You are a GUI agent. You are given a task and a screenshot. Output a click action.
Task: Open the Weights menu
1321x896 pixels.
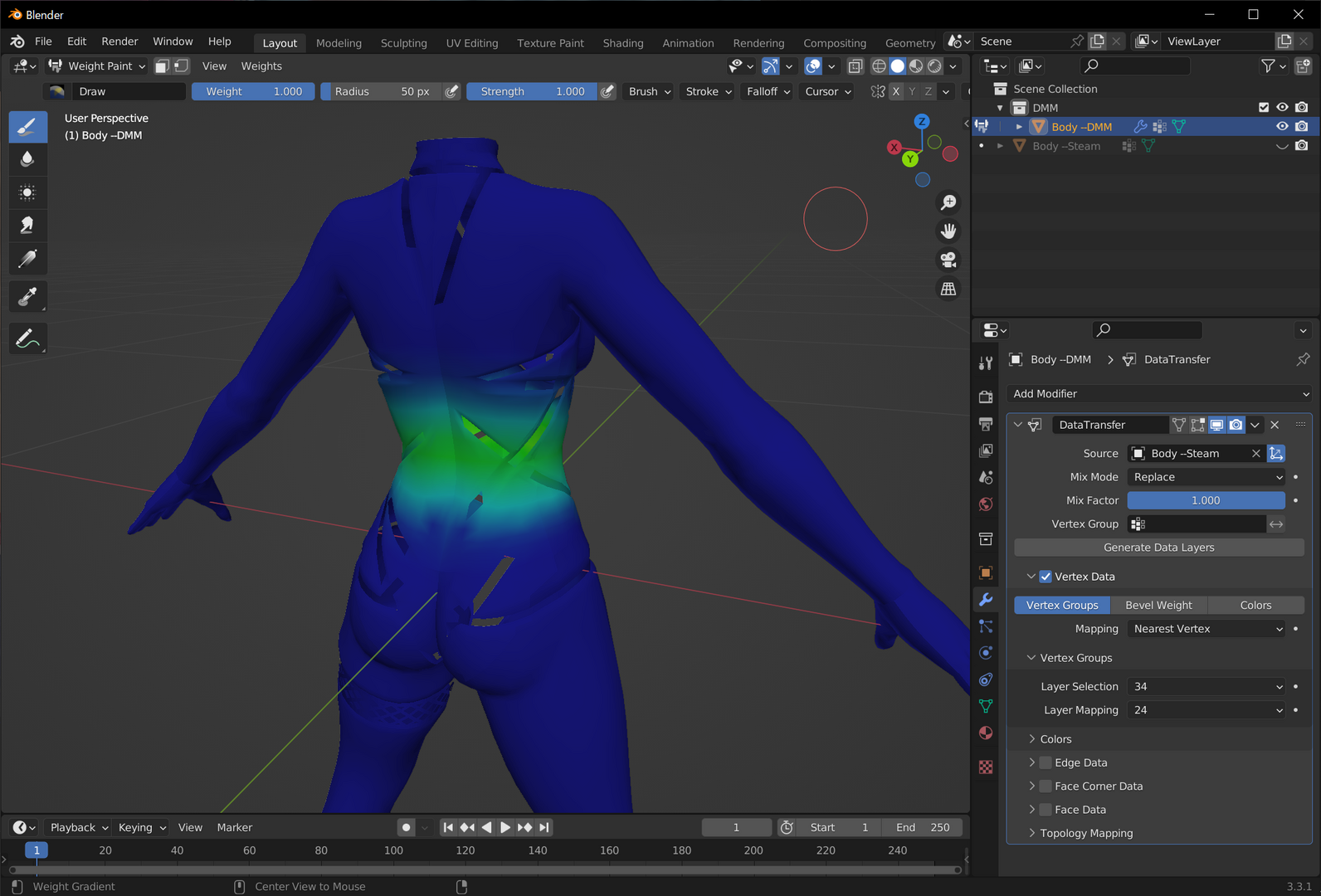pos(261,66)
